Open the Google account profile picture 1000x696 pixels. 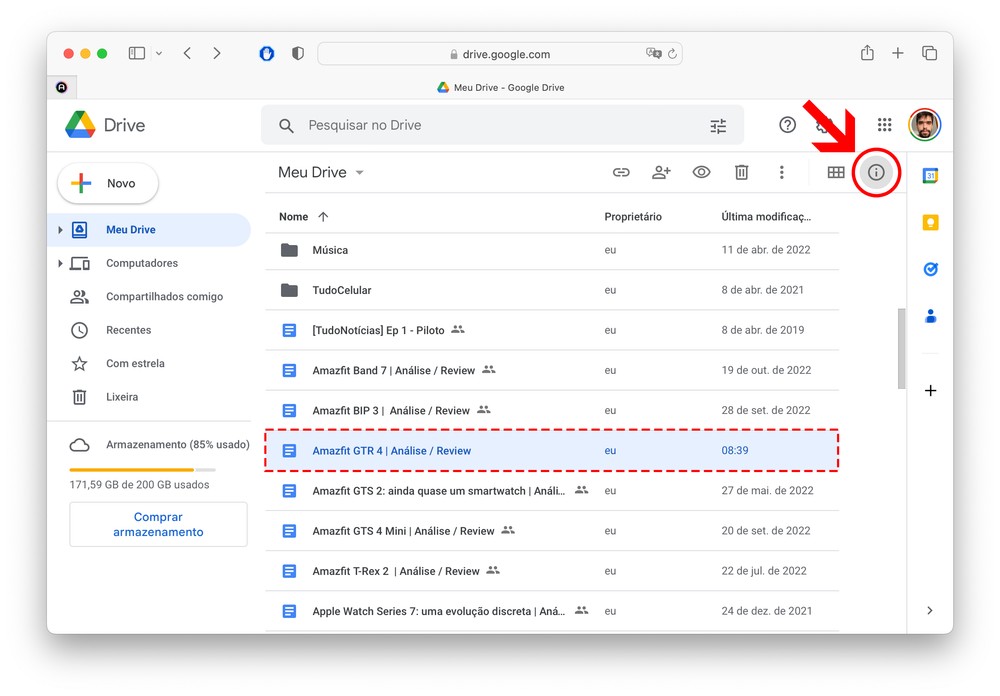(x=925, y=125)
